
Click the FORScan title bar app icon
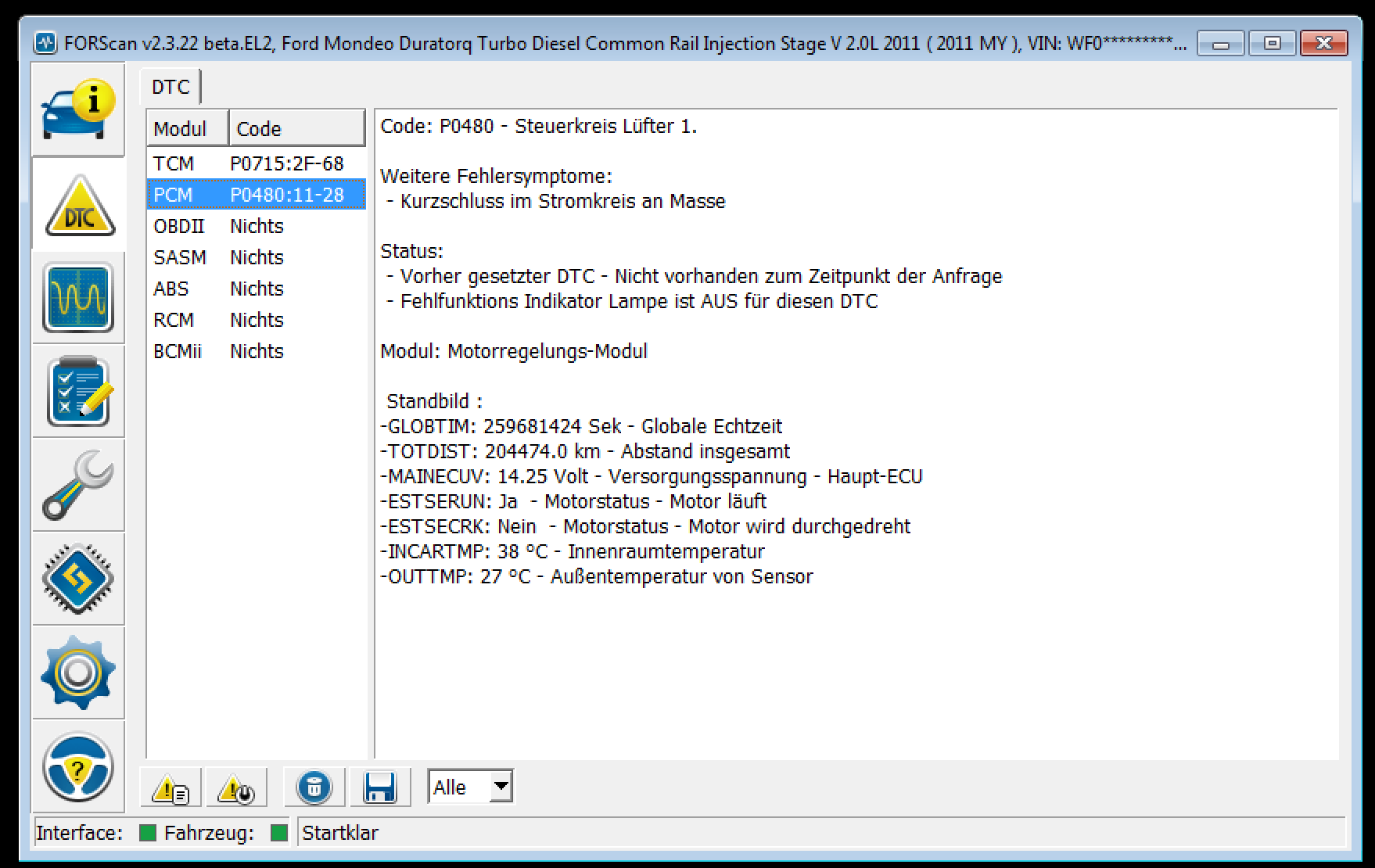tap(45, 43)
